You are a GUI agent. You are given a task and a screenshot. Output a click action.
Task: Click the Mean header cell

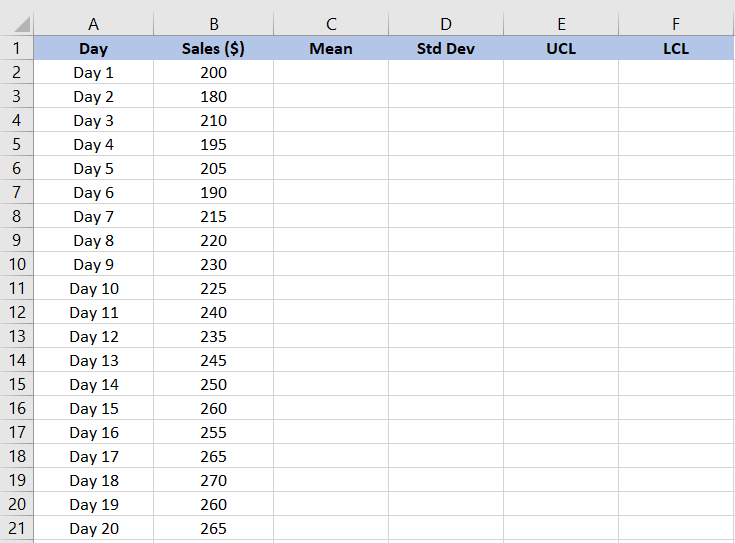coord(331,48)
